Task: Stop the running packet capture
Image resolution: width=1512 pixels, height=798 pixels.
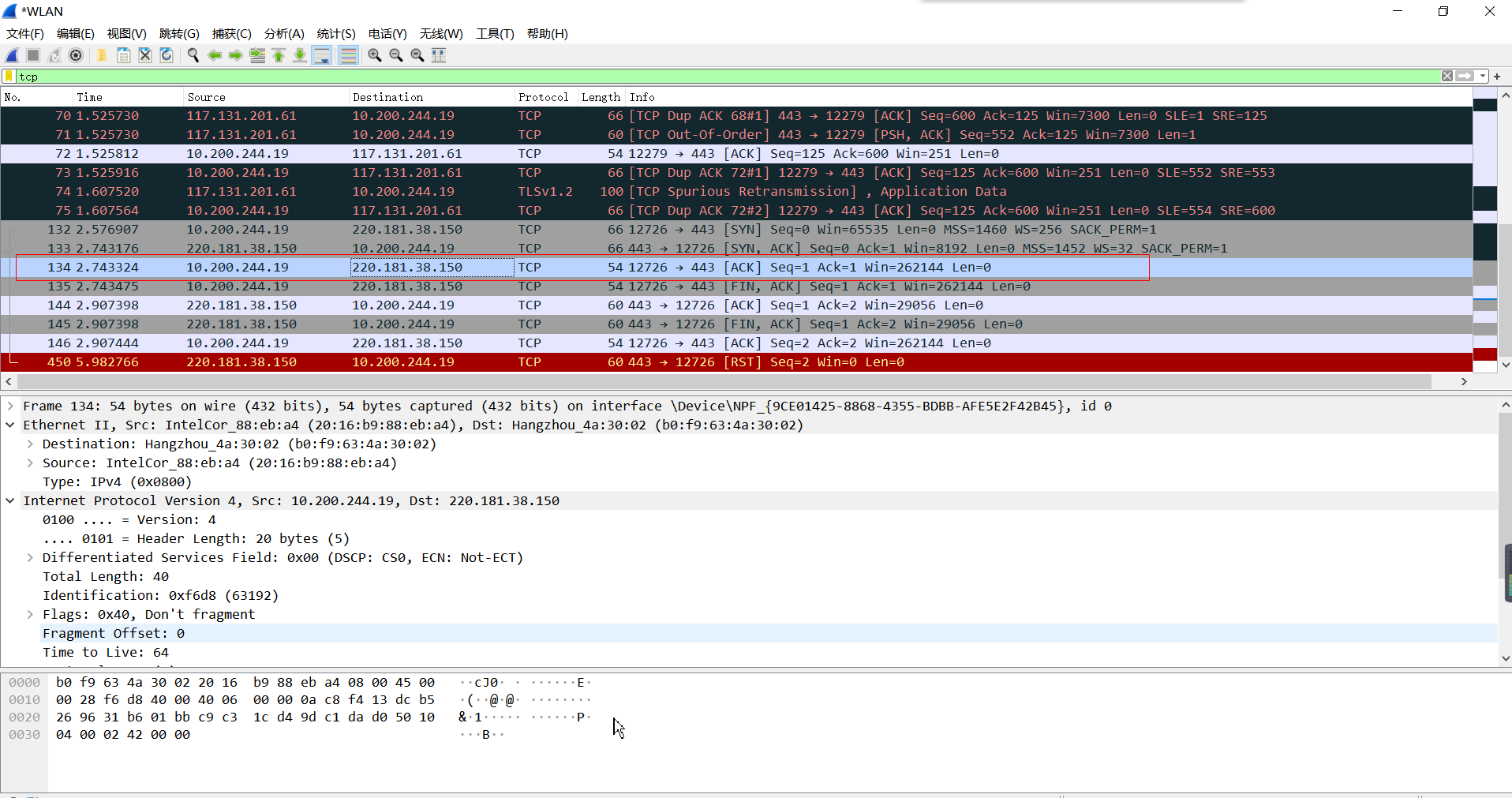Action: 33,55
